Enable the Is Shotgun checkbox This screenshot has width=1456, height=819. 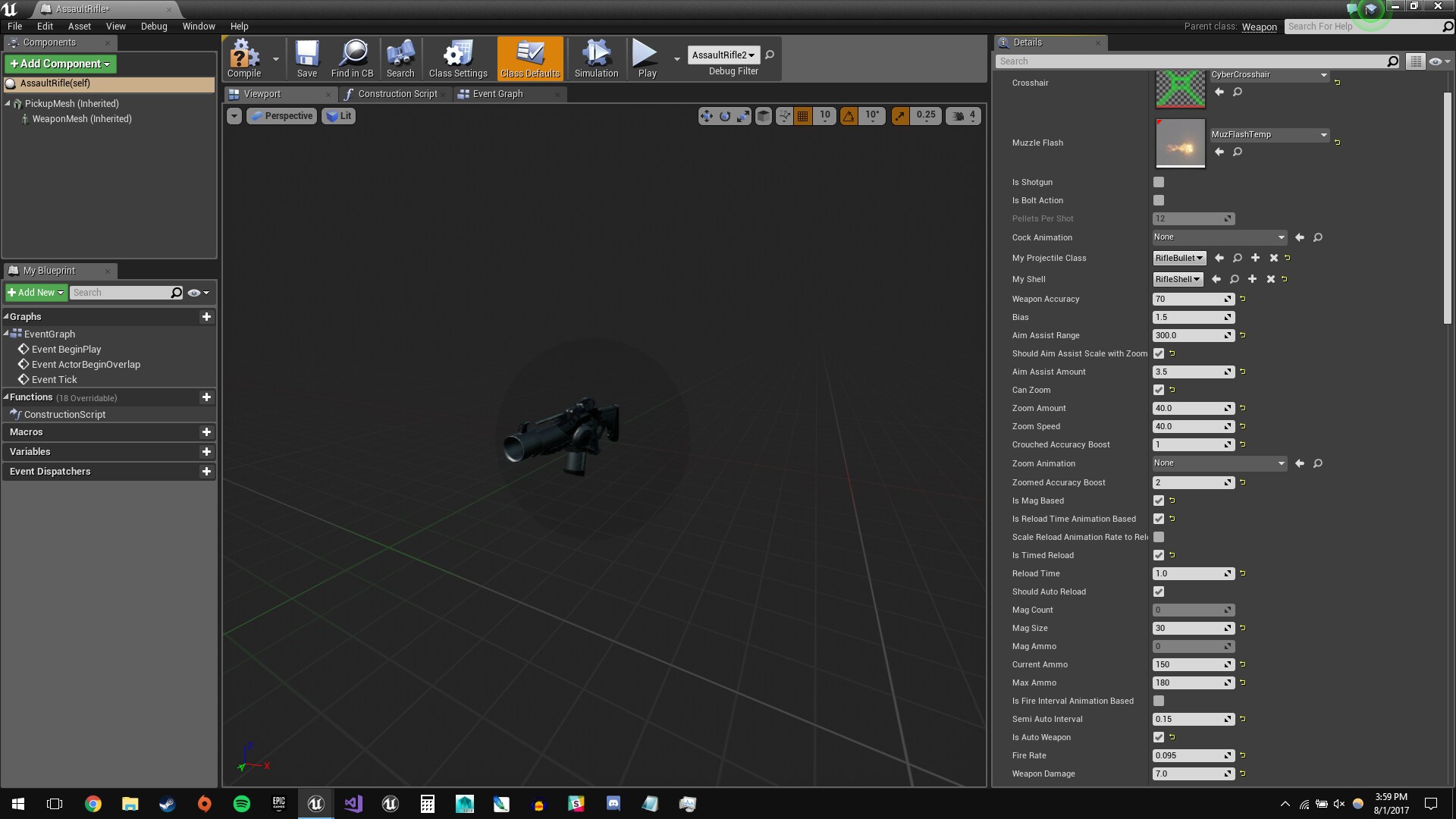1158,182
